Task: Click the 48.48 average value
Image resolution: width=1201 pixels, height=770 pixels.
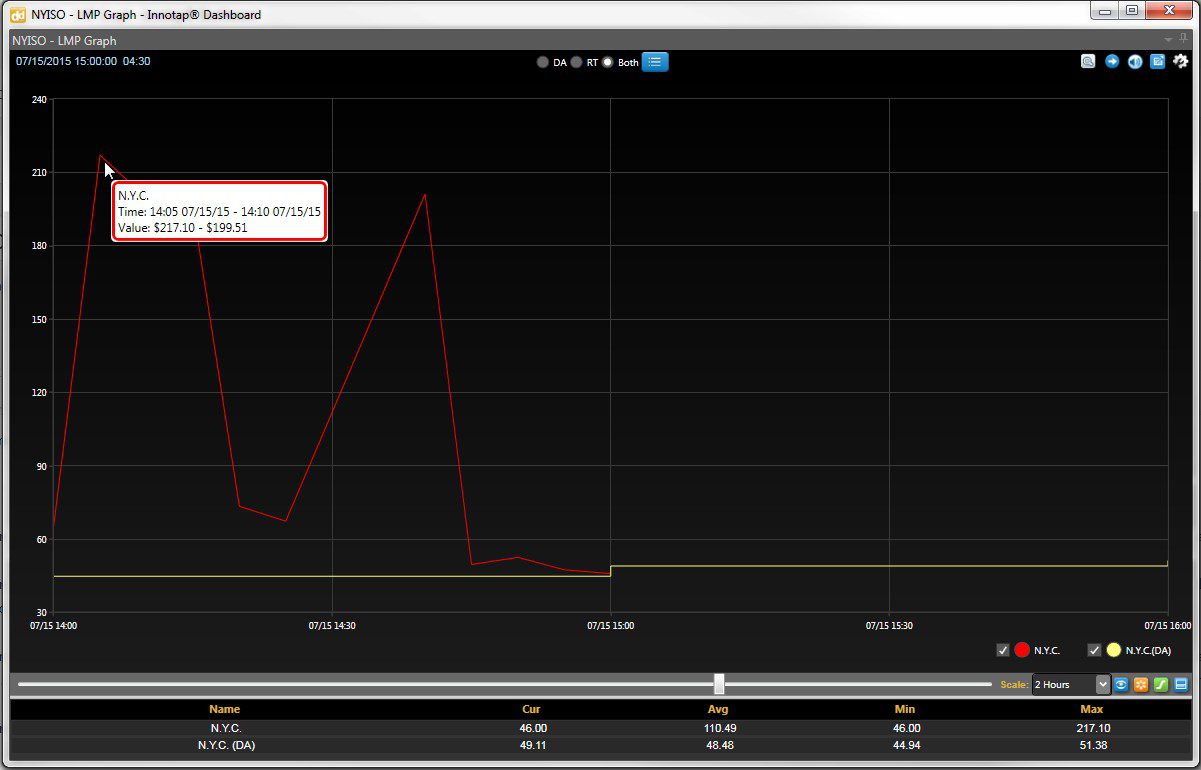Action: [719, 745]
